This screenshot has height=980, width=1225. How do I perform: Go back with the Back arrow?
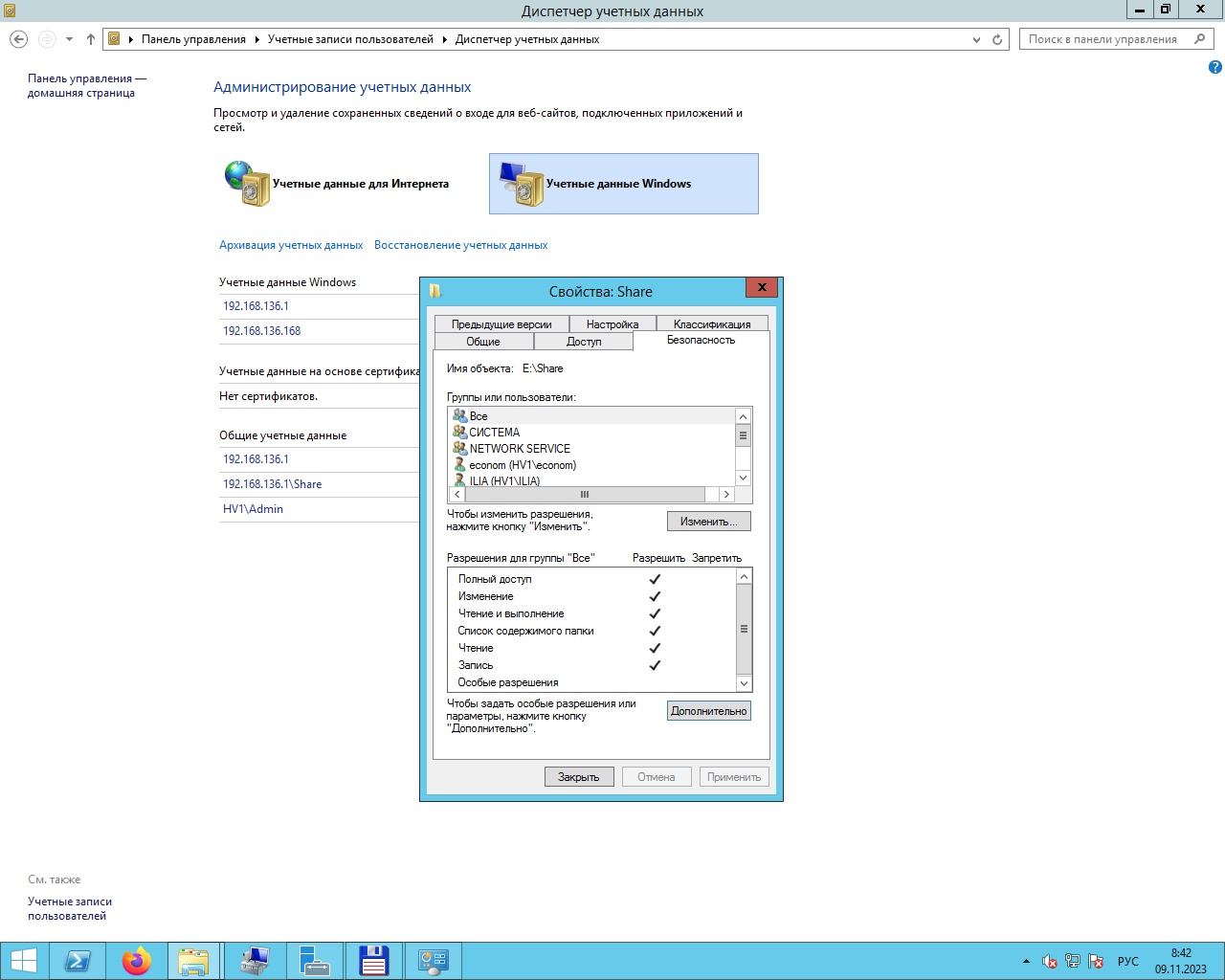pos(18,39)
